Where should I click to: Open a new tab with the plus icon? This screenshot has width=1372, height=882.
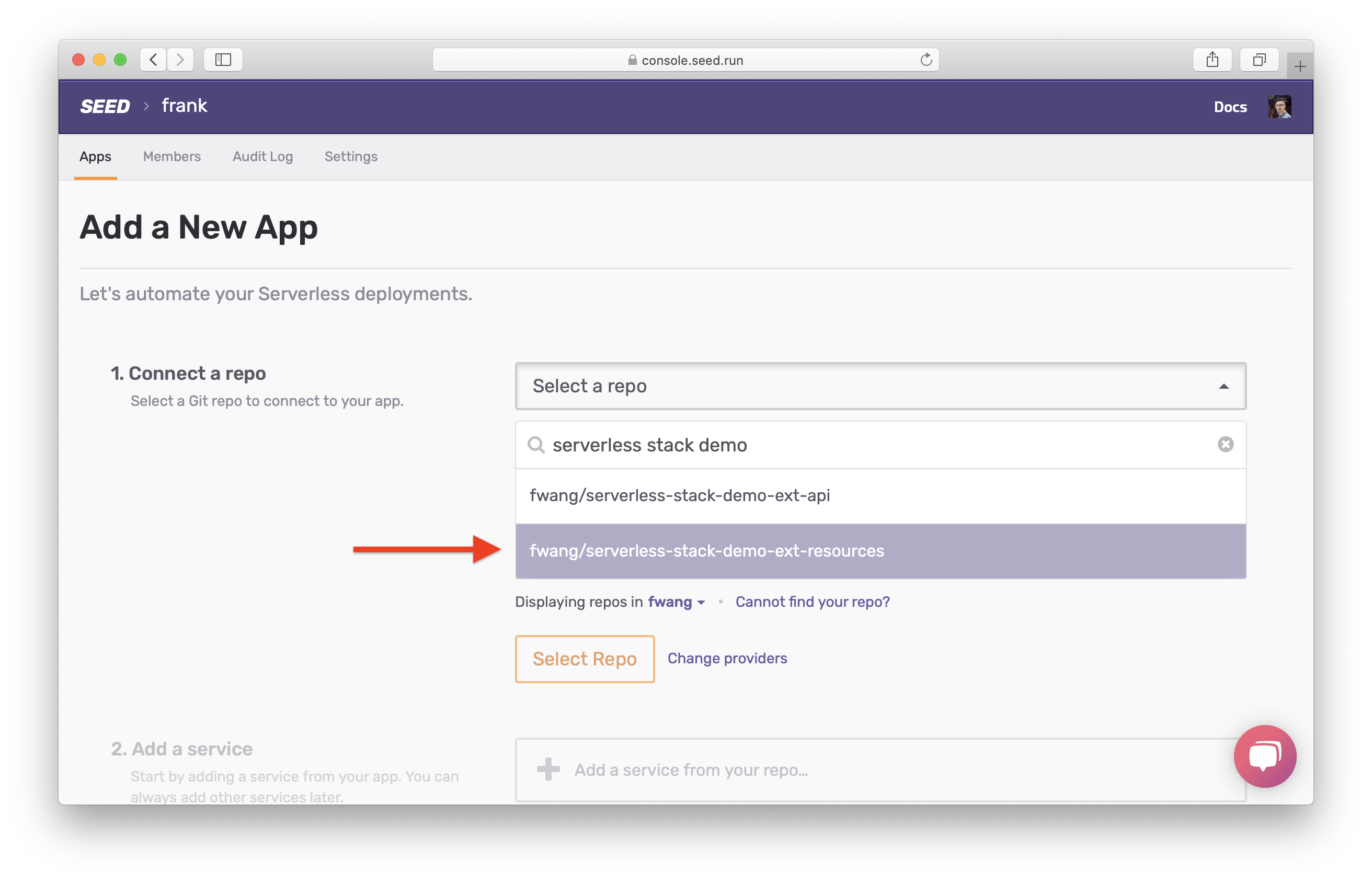(1299, 66)
